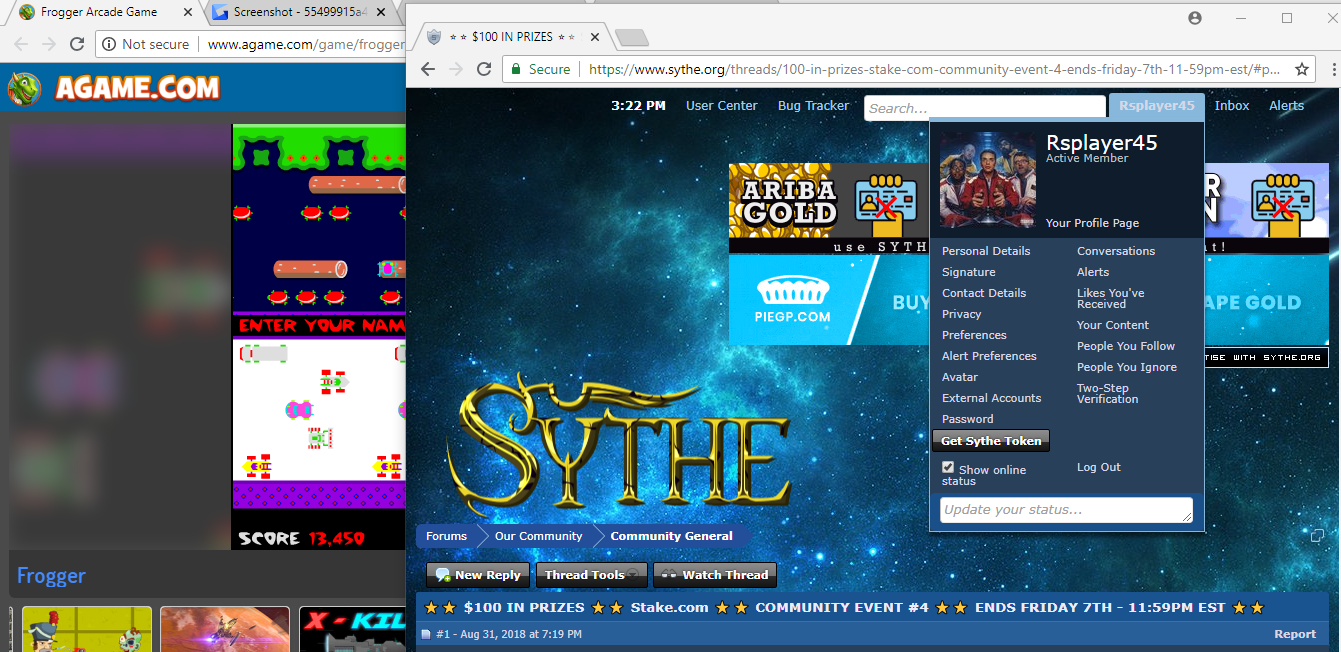Open Personal Details settings
This screenshot has height=652, width=1341.
pyautogui.click(x=986, y=251)
